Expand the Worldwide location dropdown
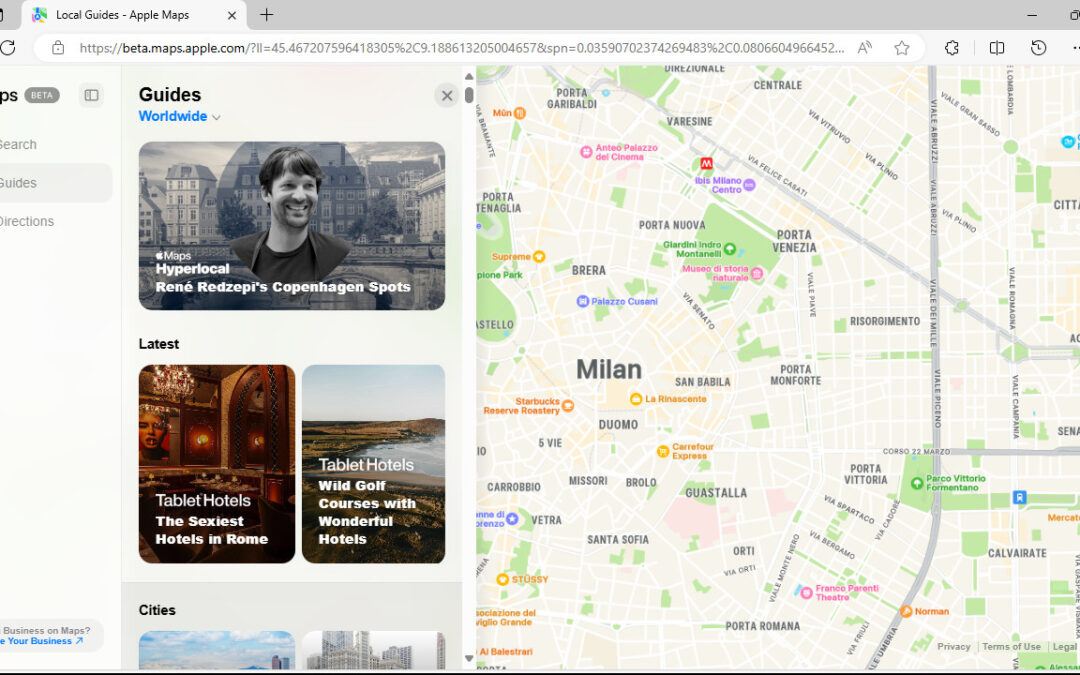The height and width of the screenshot is (675, 1080). point(178,116)
